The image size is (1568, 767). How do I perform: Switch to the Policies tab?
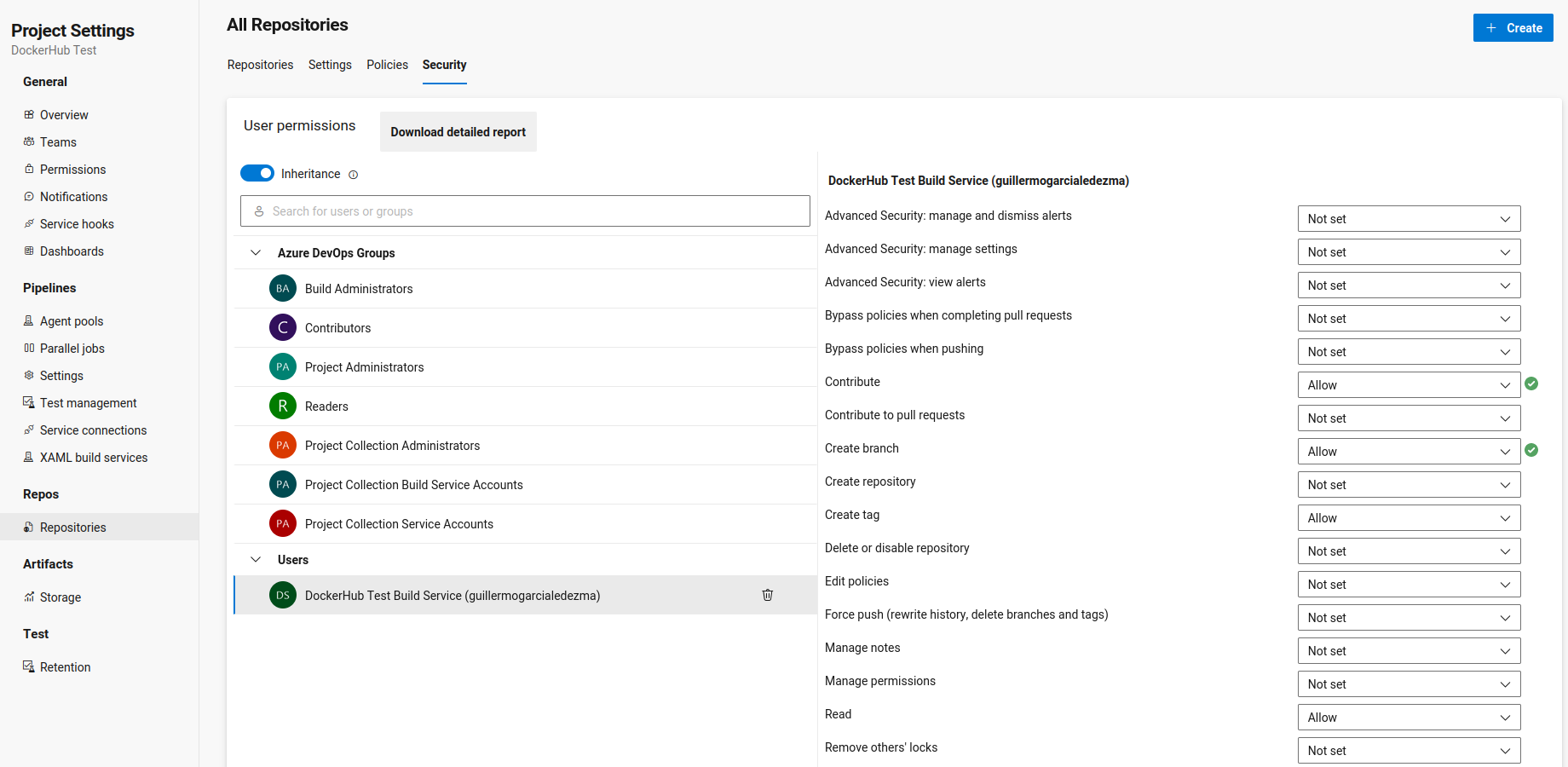point(387,65)
